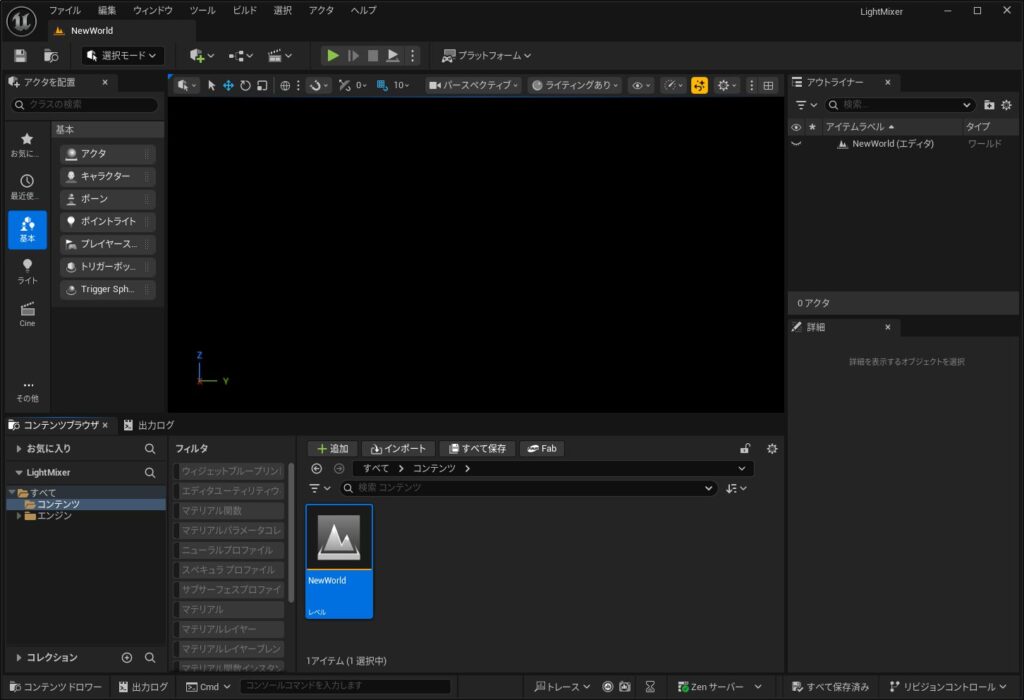Click the すべて保存 button in Content Browser
Viewport: 1024px width, 700px height.
477,449
